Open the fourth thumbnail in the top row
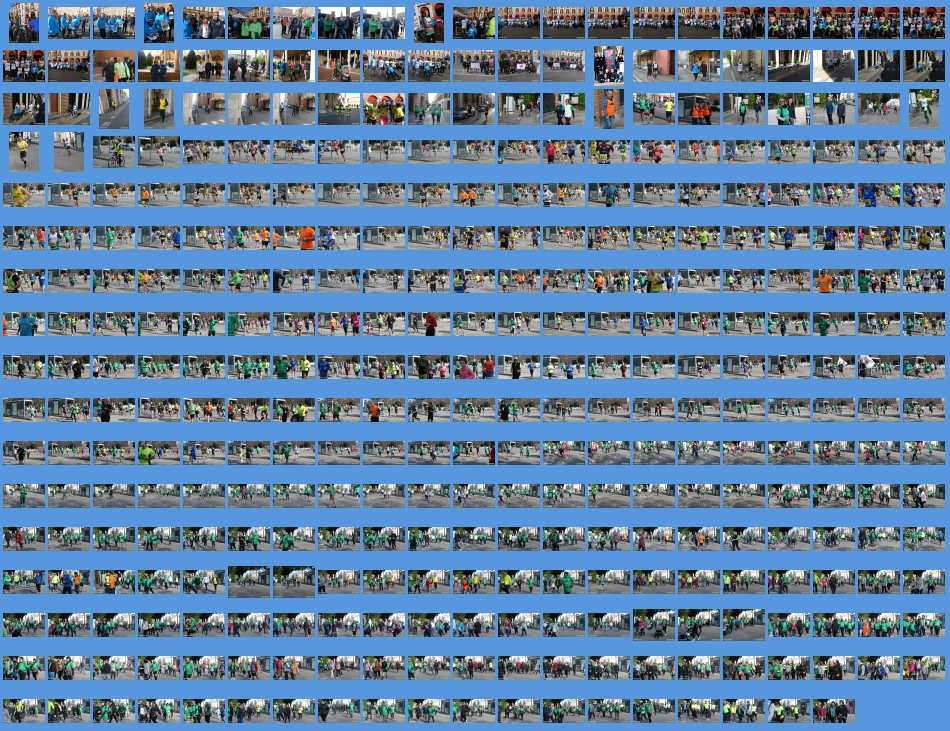 coord(158,22)
